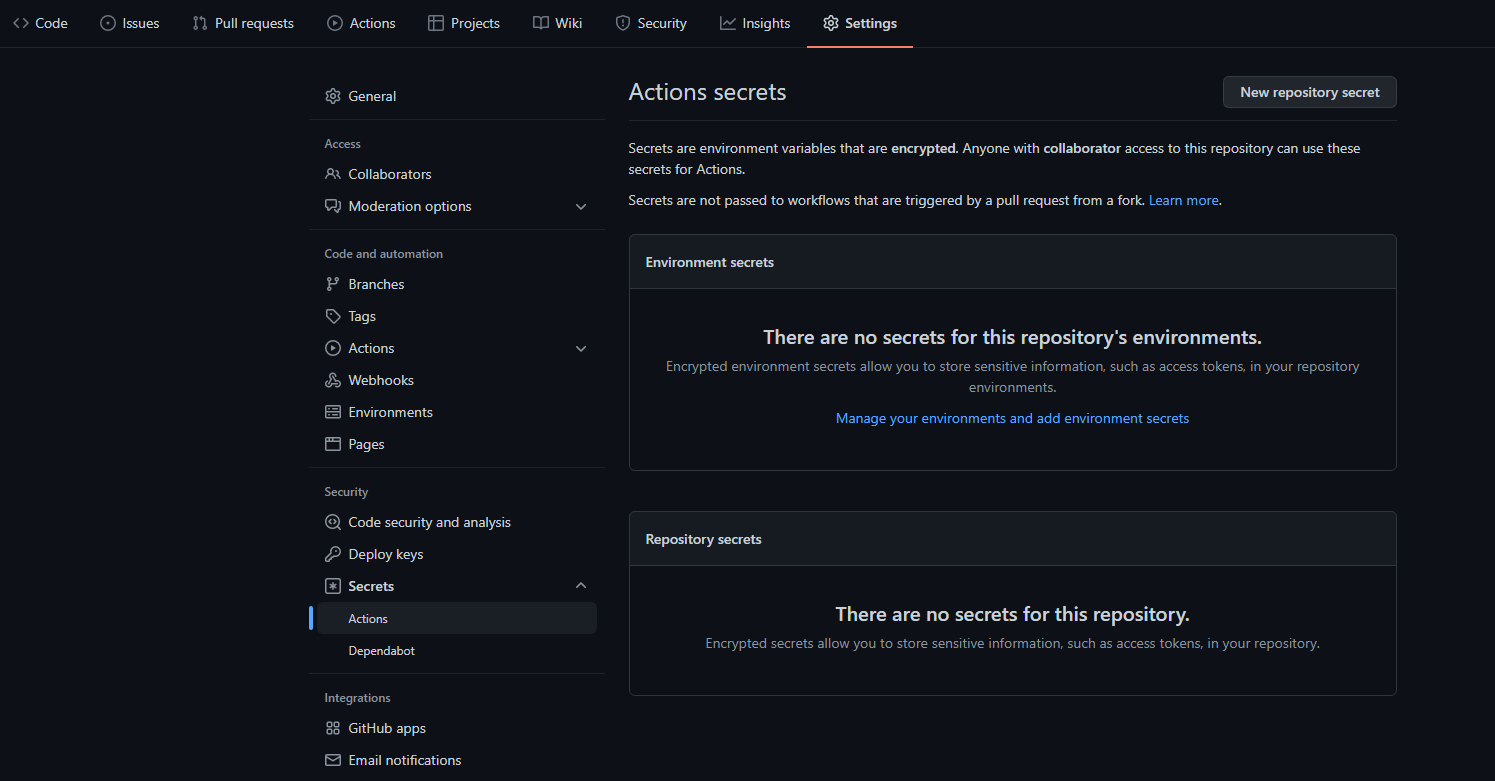Image resolution: width=1495 pixels, height=781 pixels.
Task: Click the Deploy keys key icon
Action: point(333,554)
